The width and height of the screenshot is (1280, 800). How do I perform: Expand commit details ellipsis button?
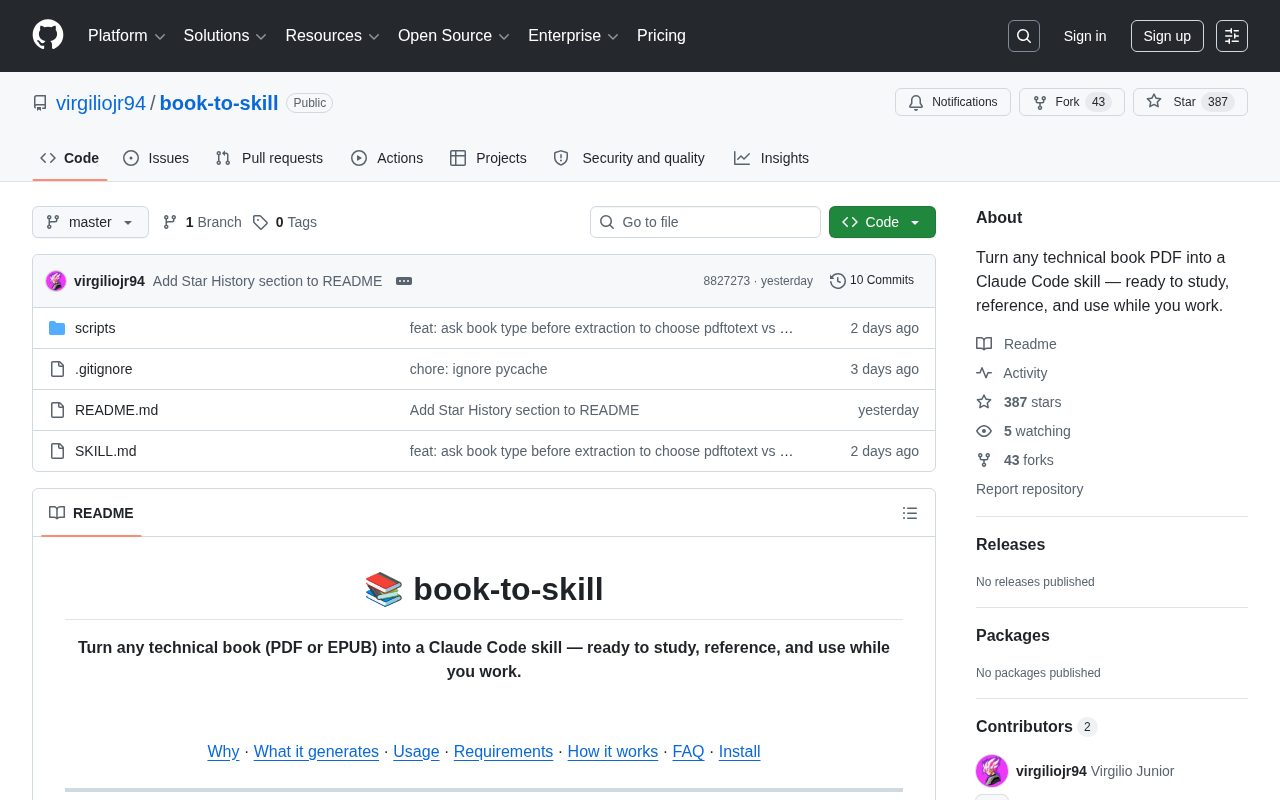click(x=404, y=281)
